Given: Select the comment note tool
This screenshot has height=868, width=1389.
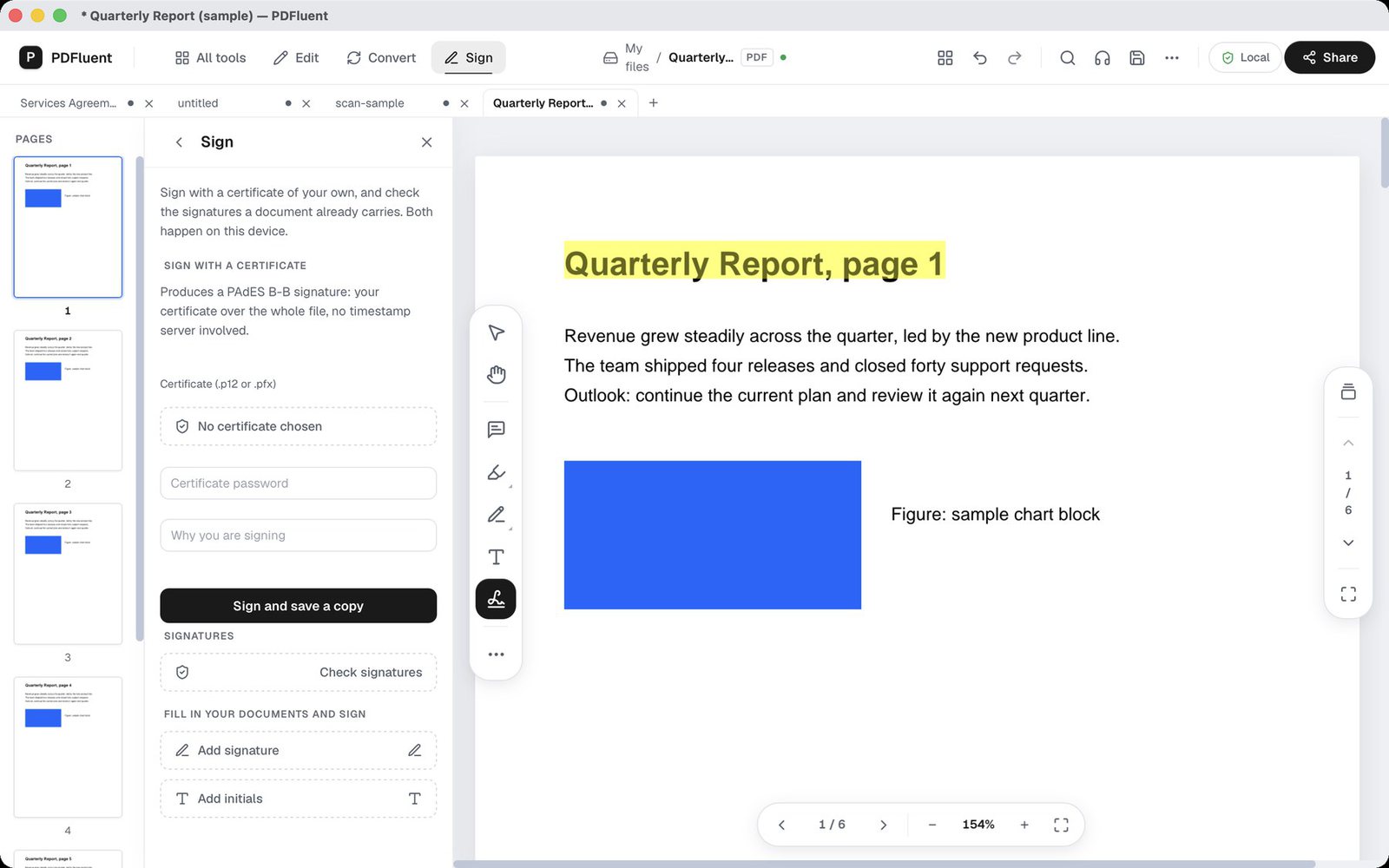Looking at the screenshot, I should coord(496,430).
